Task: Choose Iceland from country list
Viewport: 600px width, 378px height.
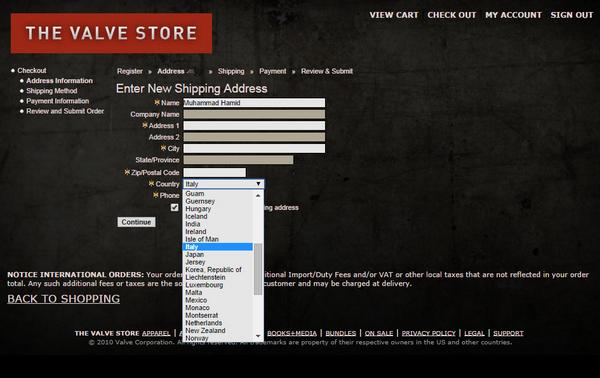Action: (218, 217)
